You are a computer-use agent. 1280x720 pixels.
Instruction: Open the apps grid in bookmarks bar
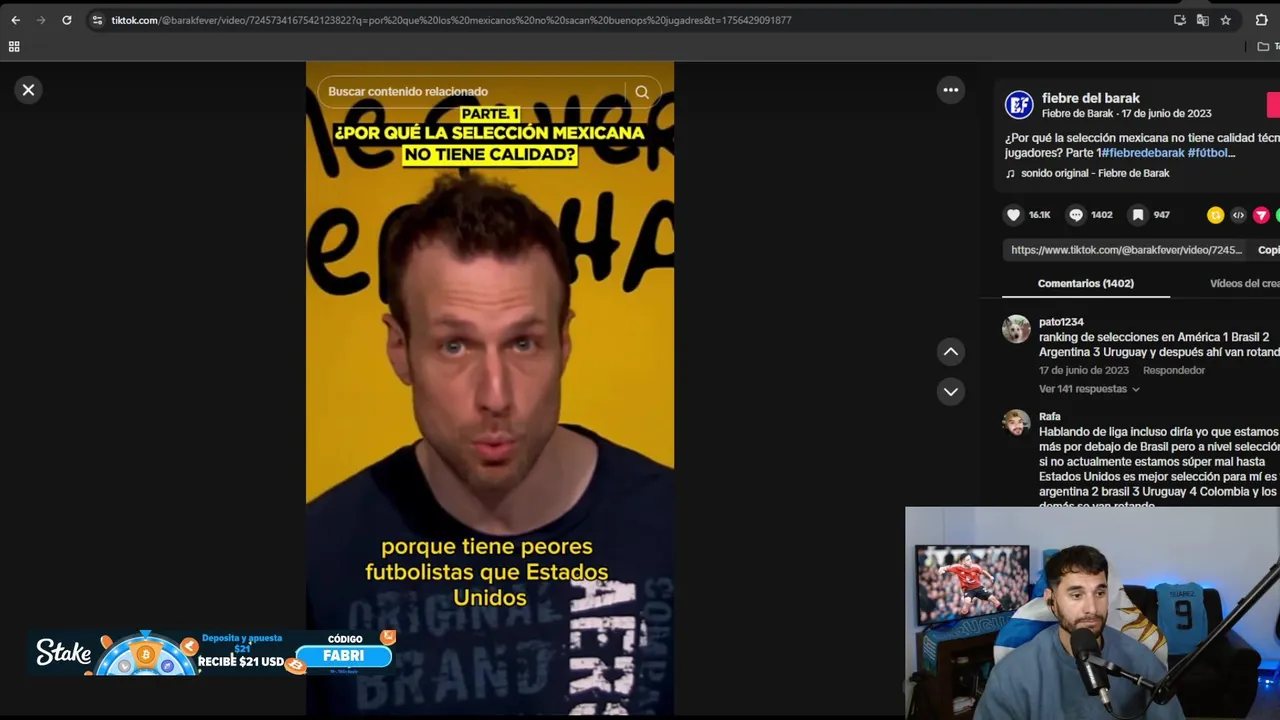pyautogui.click(x=14, y=47)
